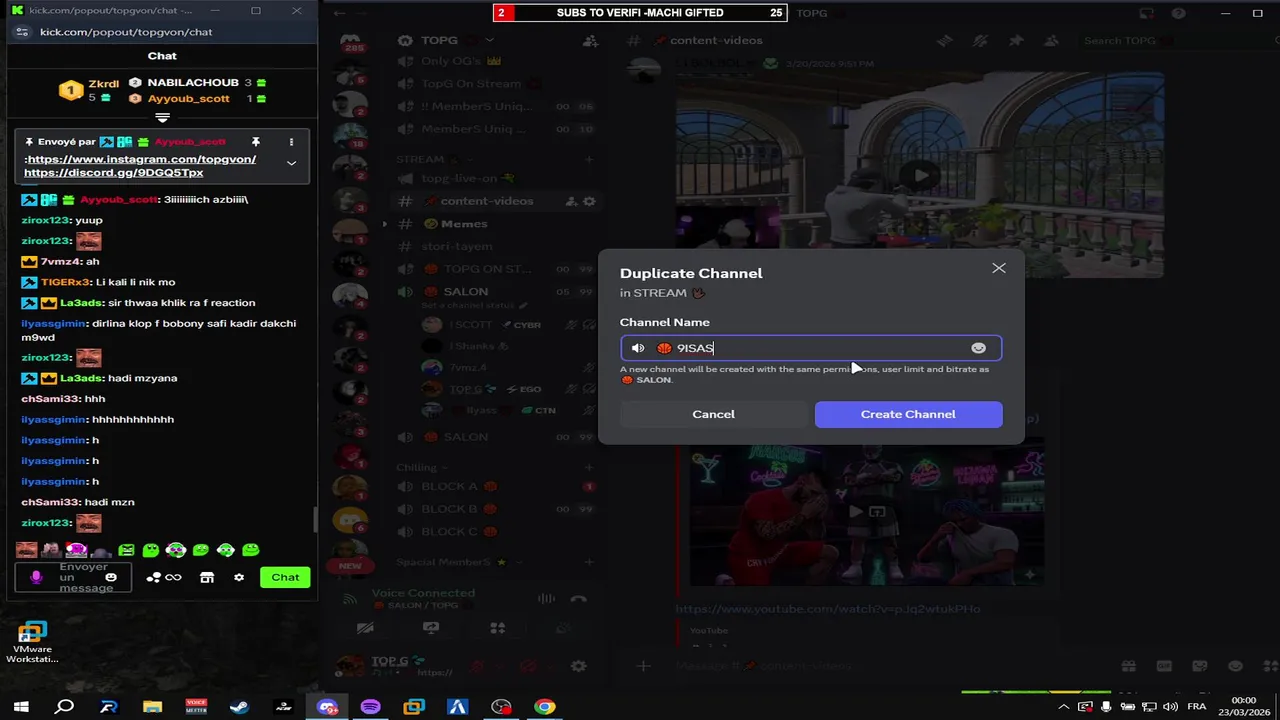
Task: Click username 7vmz4 in chat
Action: [x=60, y=261]
